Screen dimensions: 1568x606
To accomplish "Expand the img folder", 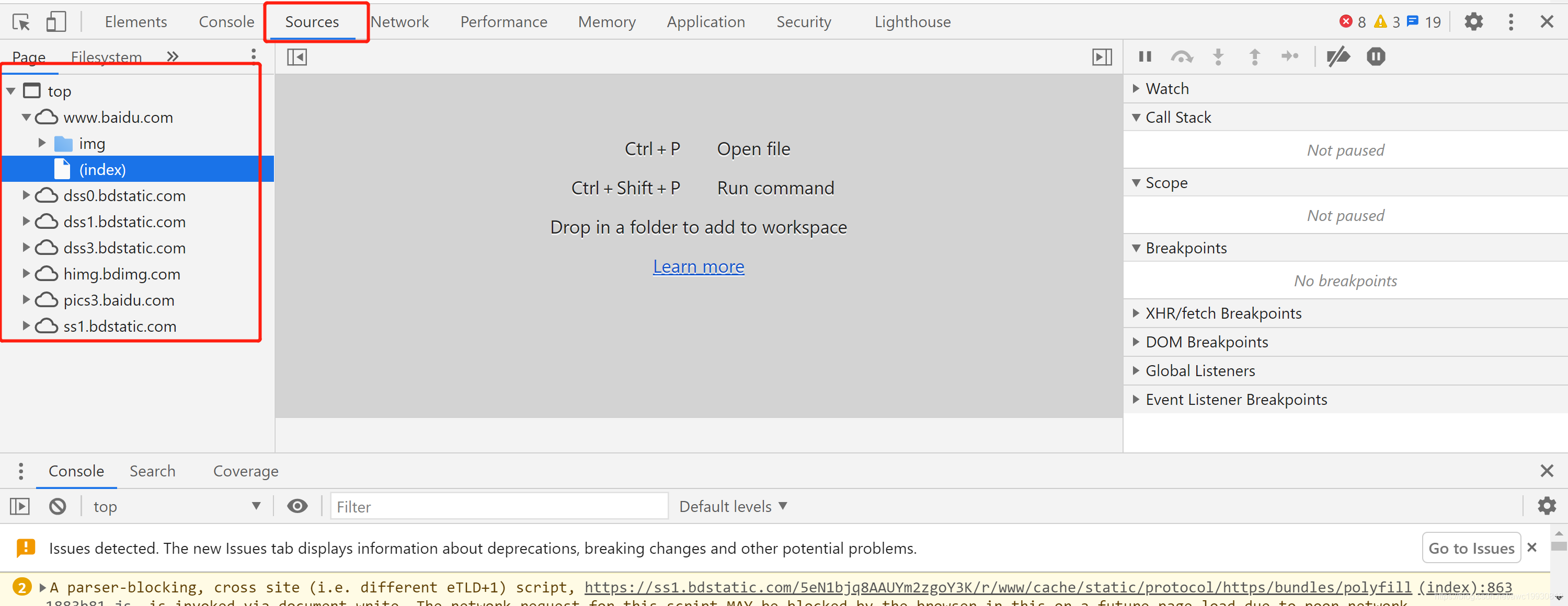I will [42, 143].
